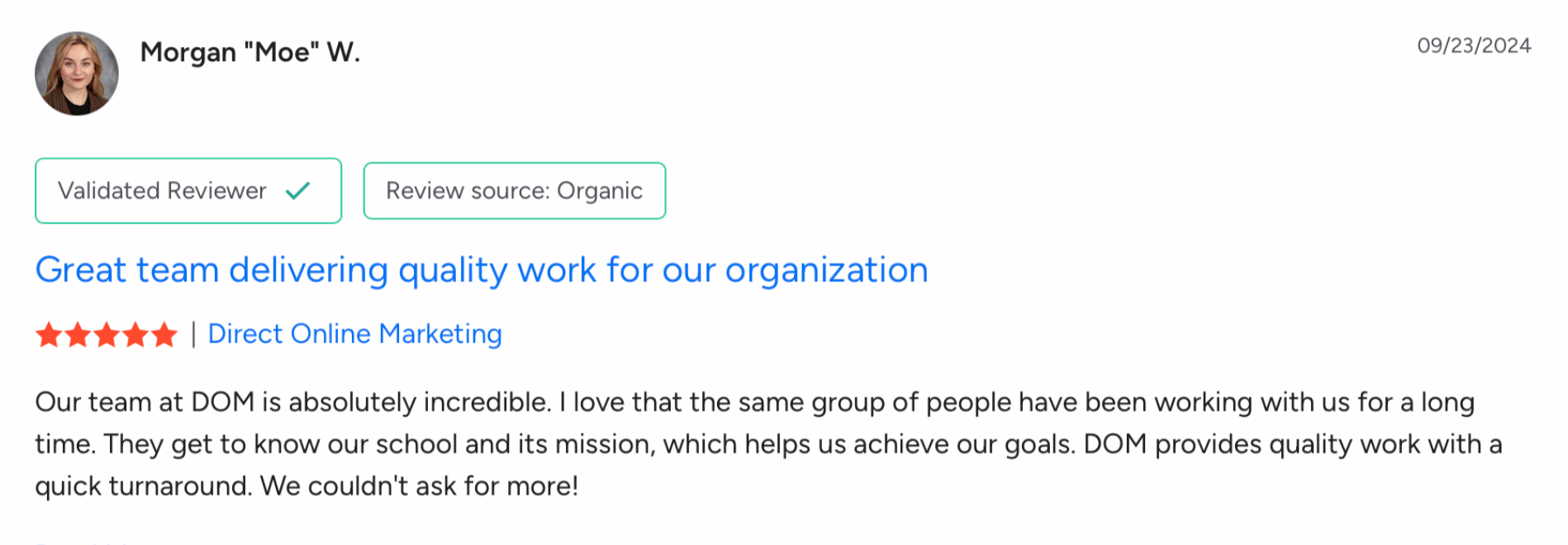1568x545 pixels.
Task: Click the word 'Organic' in the source badge
Action: 599,191
